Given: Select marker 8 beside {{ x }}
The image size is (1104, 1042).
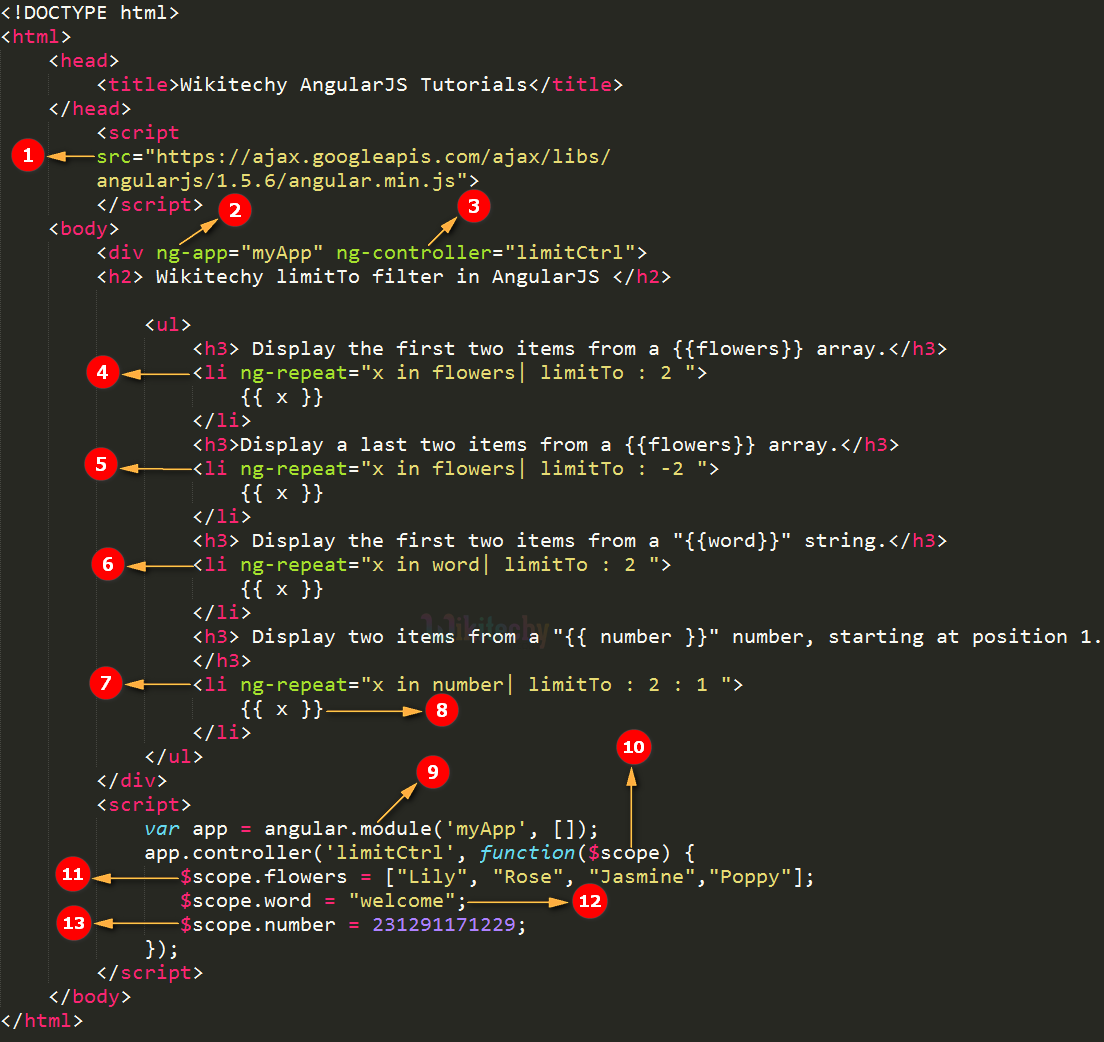Looking at the screenshot, I should [x=442, y=710].
